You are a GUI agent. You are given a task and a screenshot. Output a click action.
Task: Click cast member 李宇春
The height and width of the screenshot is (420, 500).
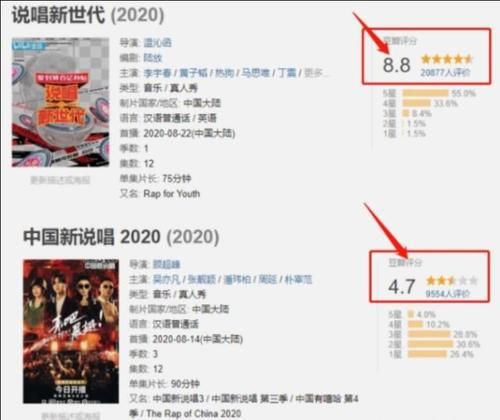tap(157, 73)
